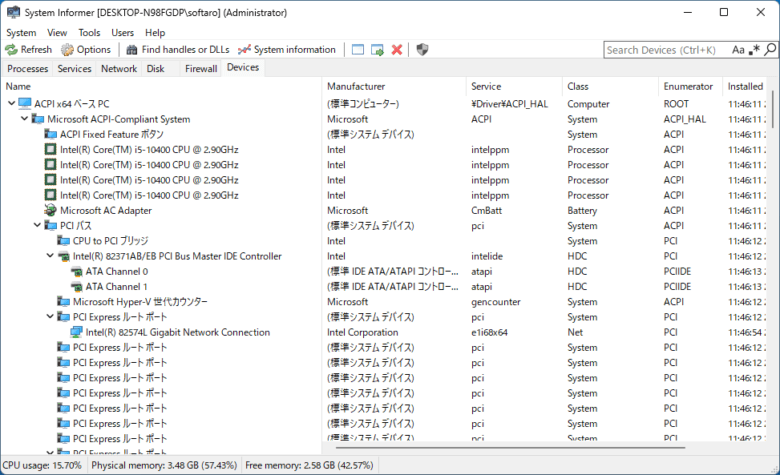
Task: Toggle the regex search option icon
Action: [x=754, y=50]
